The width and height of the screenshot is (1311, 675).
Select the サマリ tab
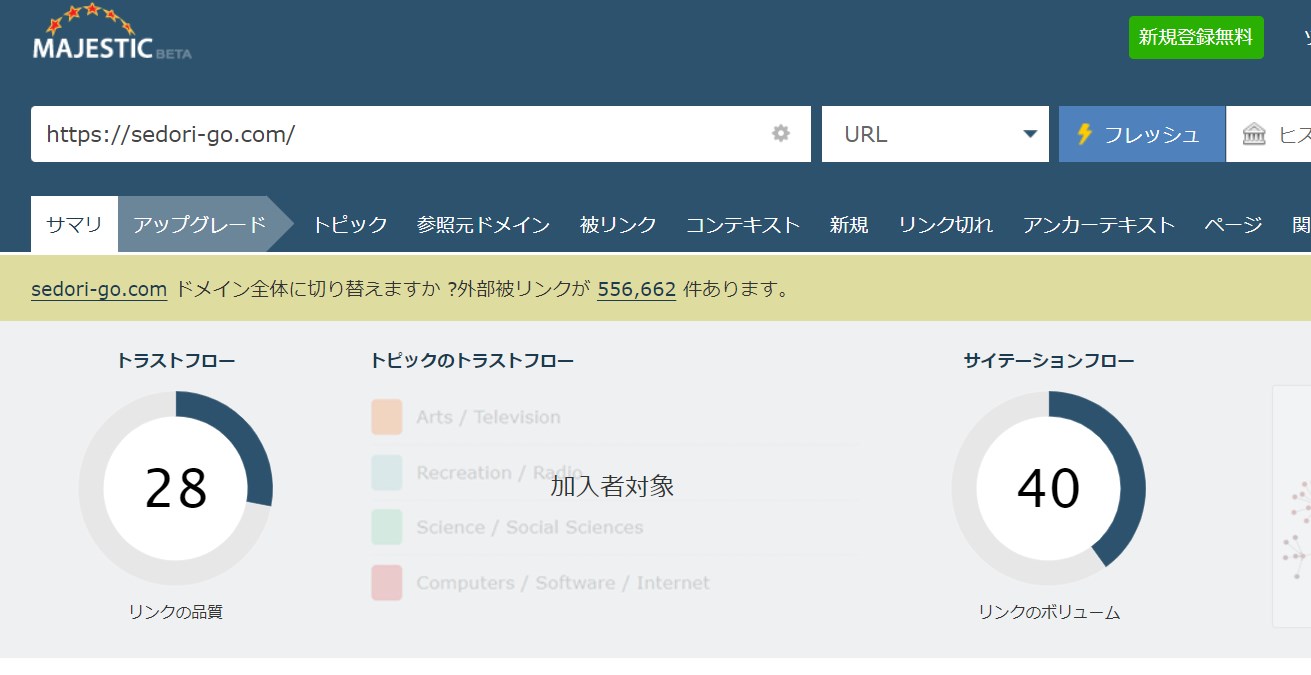(74, 224)
